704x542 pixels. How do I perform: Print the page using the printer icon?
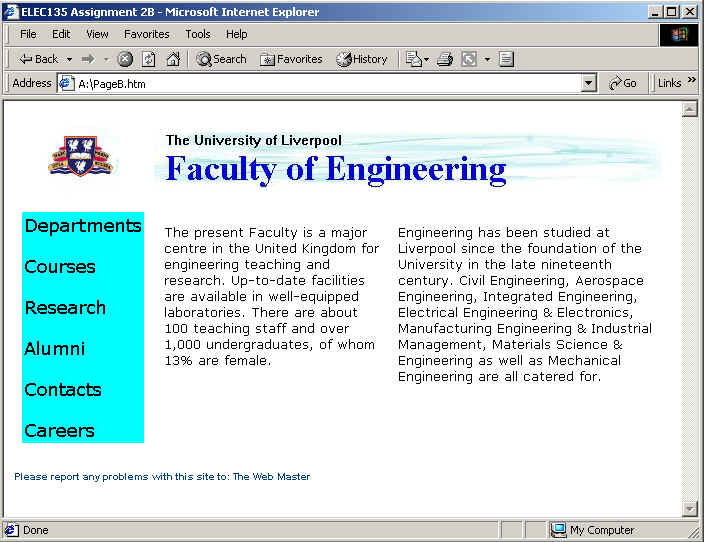(x=445, y=59)
